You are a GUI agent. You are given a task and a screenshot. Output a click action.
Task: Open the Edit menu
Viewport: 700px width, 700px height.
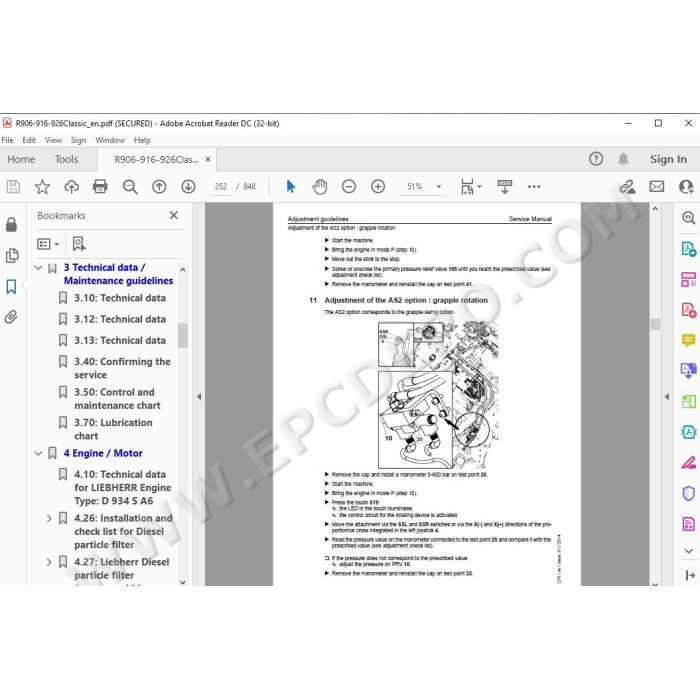click(29, 140)
